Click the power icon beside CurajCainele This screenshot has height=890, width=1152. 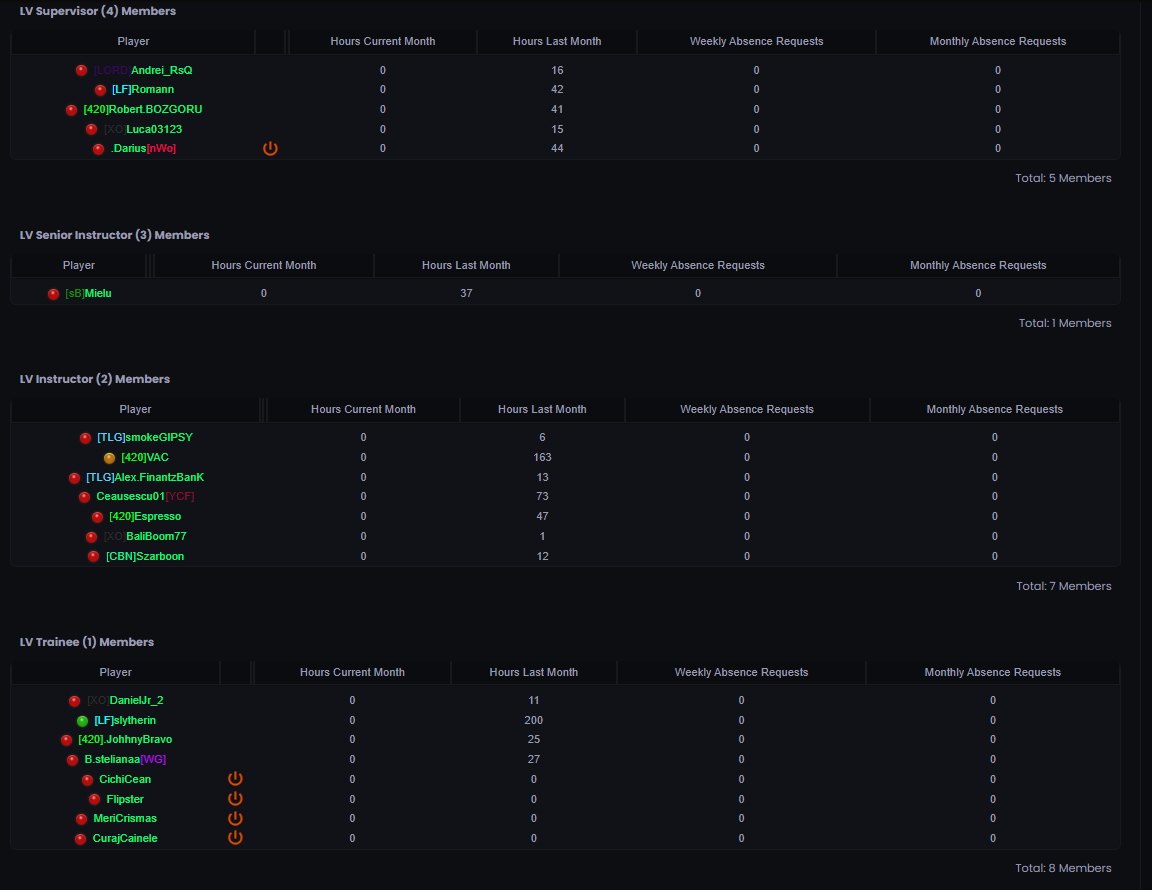pos(235,837)
